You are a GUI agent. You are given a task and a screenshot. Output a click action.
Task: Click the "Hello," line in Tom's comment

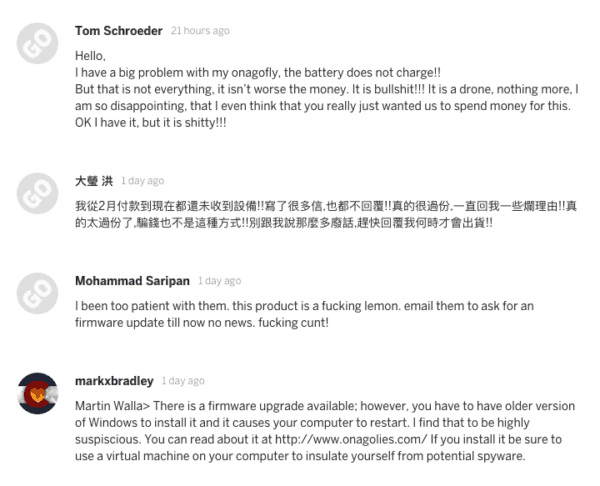pos(90,56)
